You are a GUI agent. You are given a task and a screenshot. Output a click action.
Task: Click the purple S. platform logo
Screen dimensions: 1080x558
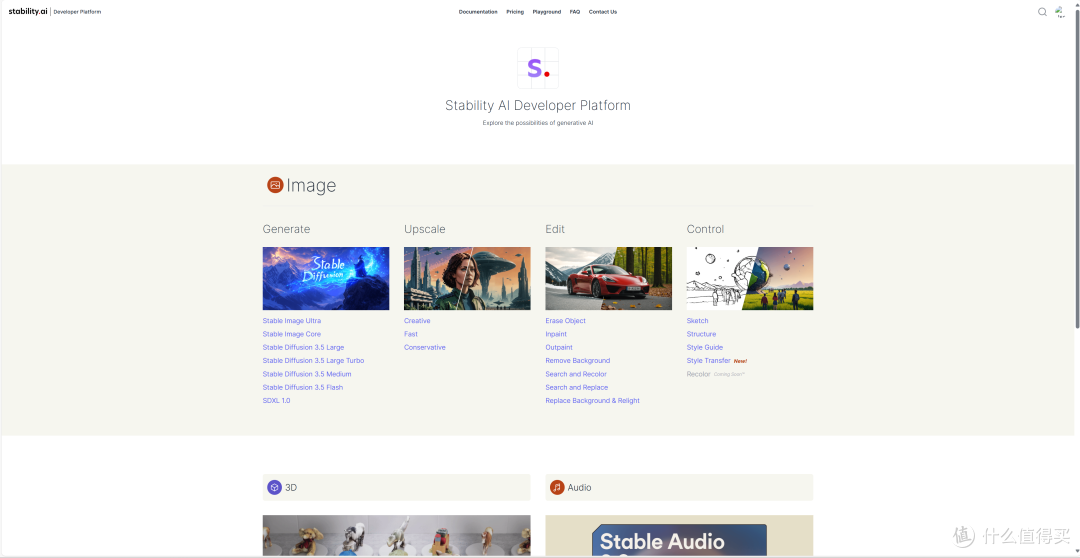coord(538,68)
